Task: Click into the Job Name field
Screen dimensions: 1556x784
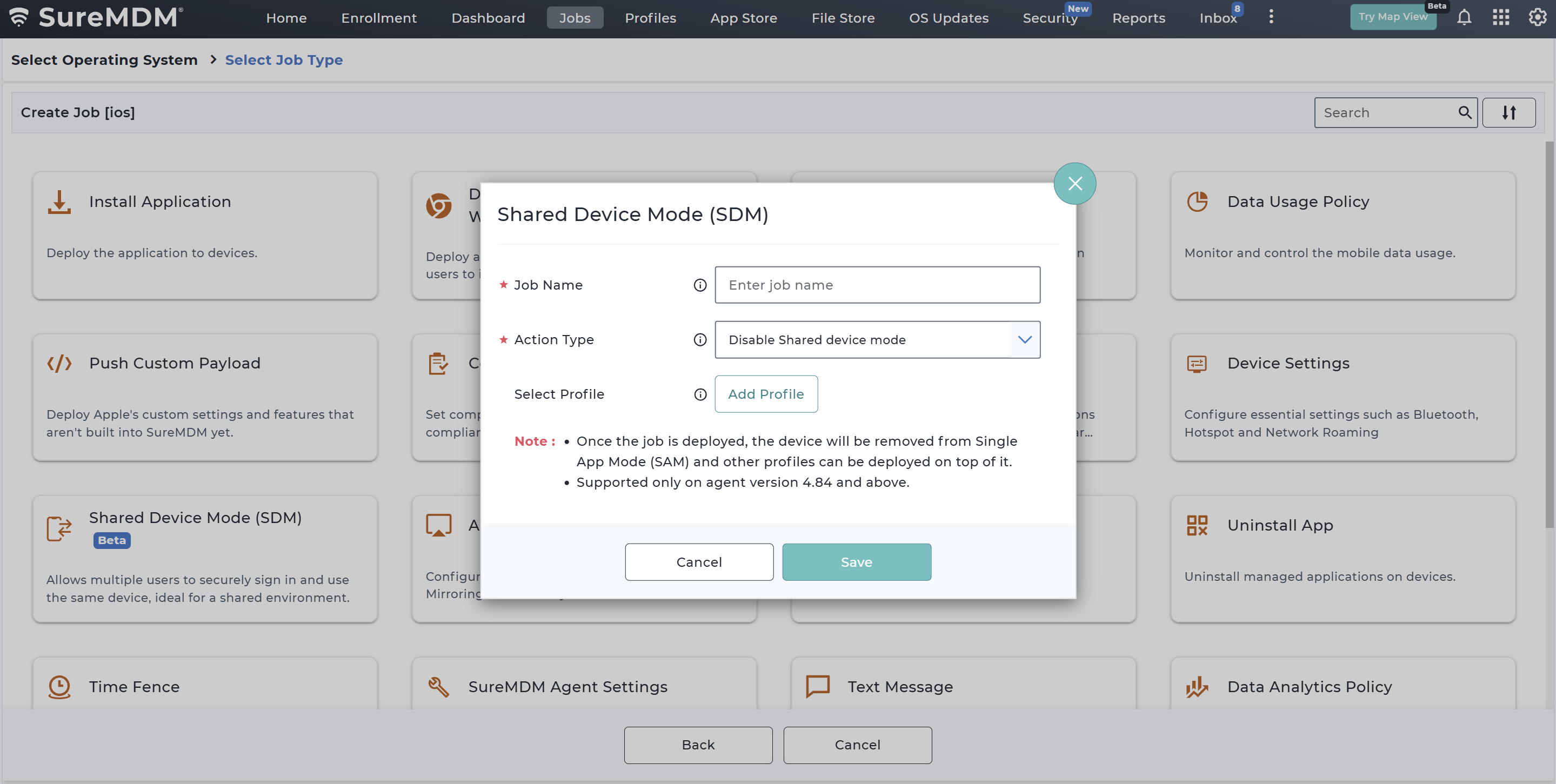Action: (877, 285)
